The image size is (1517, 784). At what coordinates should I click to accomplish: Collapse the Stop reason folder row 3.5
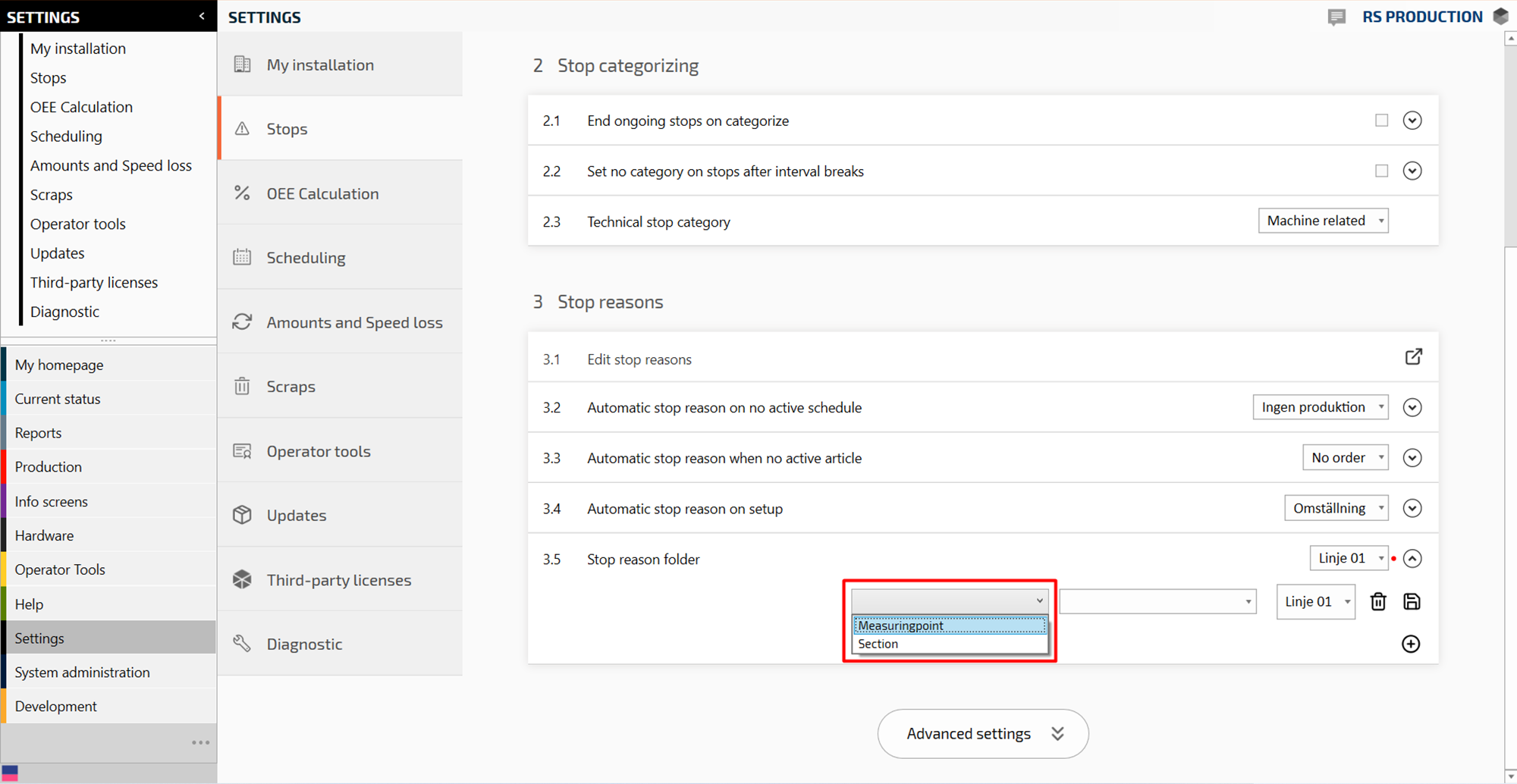click(1412, 559)
